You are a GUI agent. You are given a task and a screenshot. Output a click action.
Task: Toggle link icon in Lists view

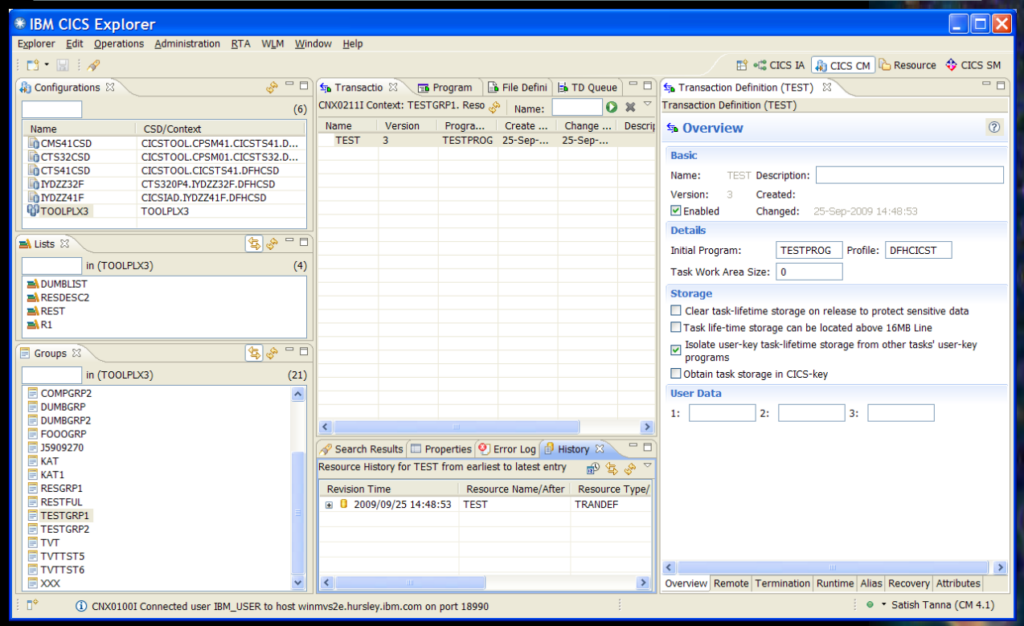pyautogui.click(x=254, y=243)
